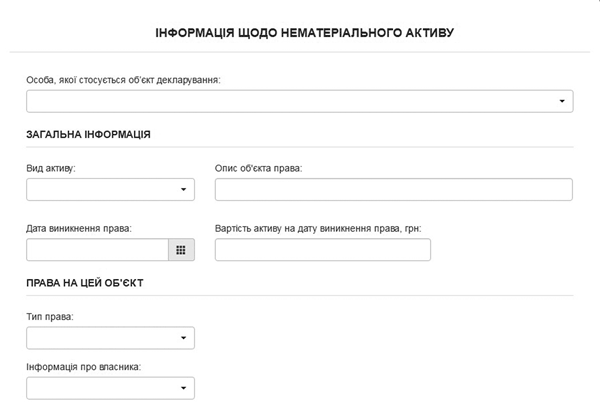Click the arrow at the end of the 'Особа' selector
Screen dimensions: 600x408
pos(562,101)
